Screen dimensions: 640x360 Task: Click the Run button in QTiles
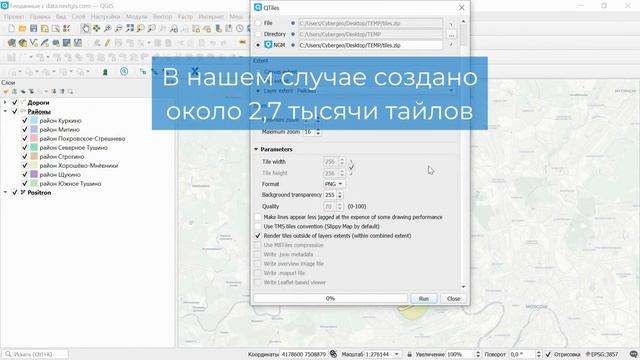pos(424,299)
